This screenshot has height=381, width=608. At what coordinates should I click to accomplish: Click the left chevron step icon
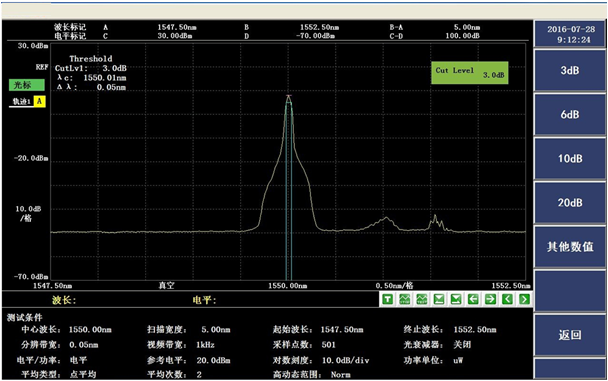coord(507,299)
